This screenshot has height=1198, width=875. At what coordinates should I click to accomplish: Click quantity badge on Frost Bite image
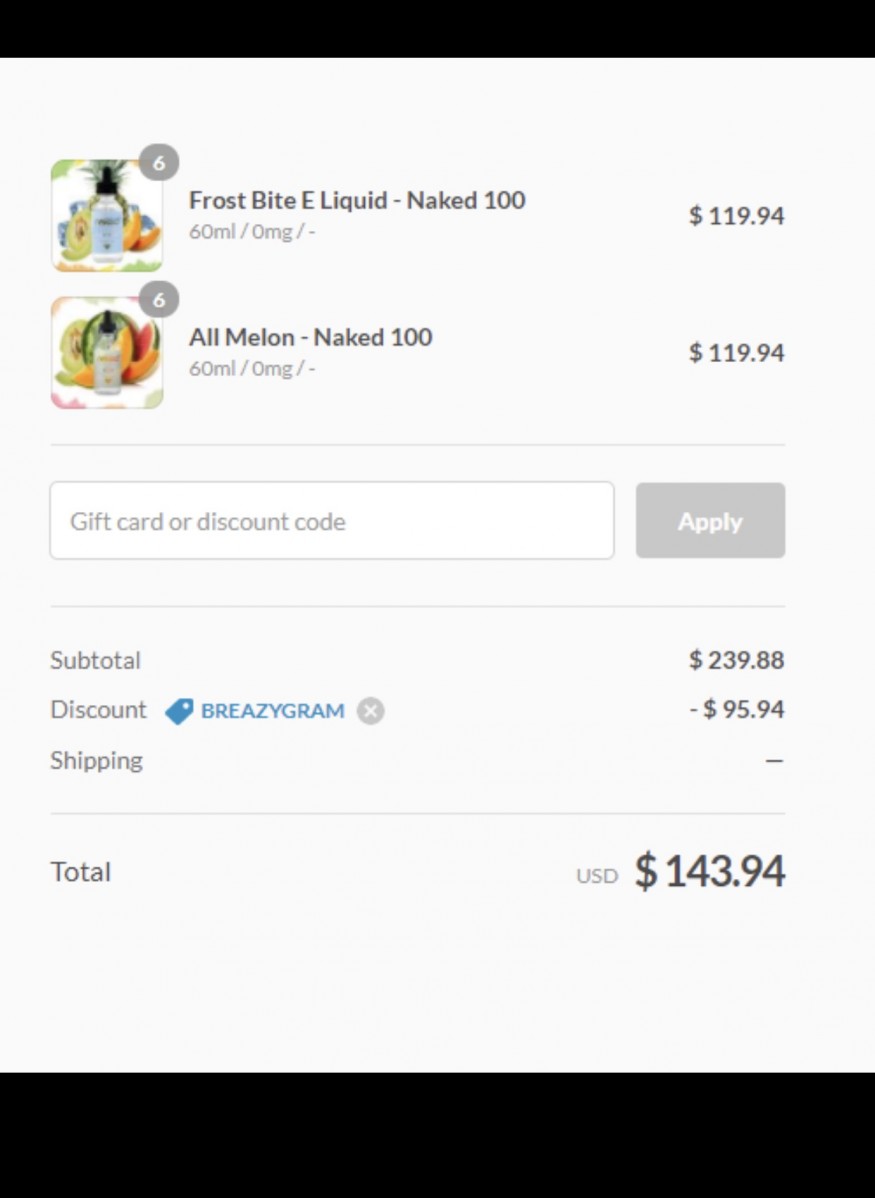click(x=158, y=163)
